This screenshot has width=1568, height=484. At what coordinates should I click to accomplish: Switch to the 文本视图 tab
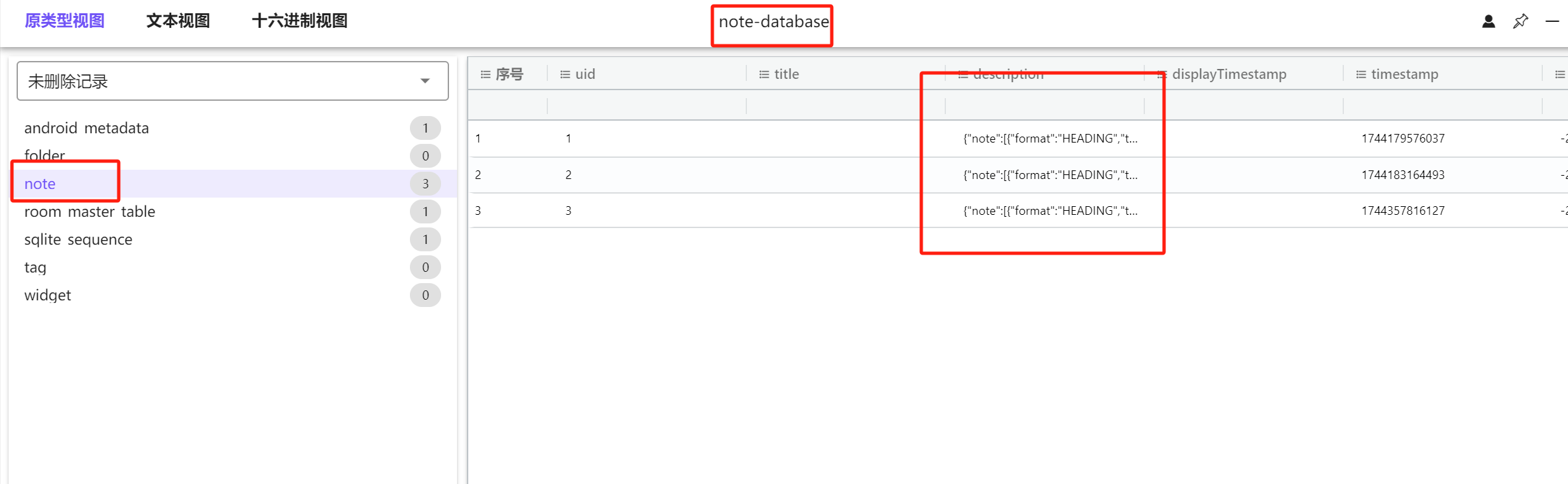pos(178,21)
